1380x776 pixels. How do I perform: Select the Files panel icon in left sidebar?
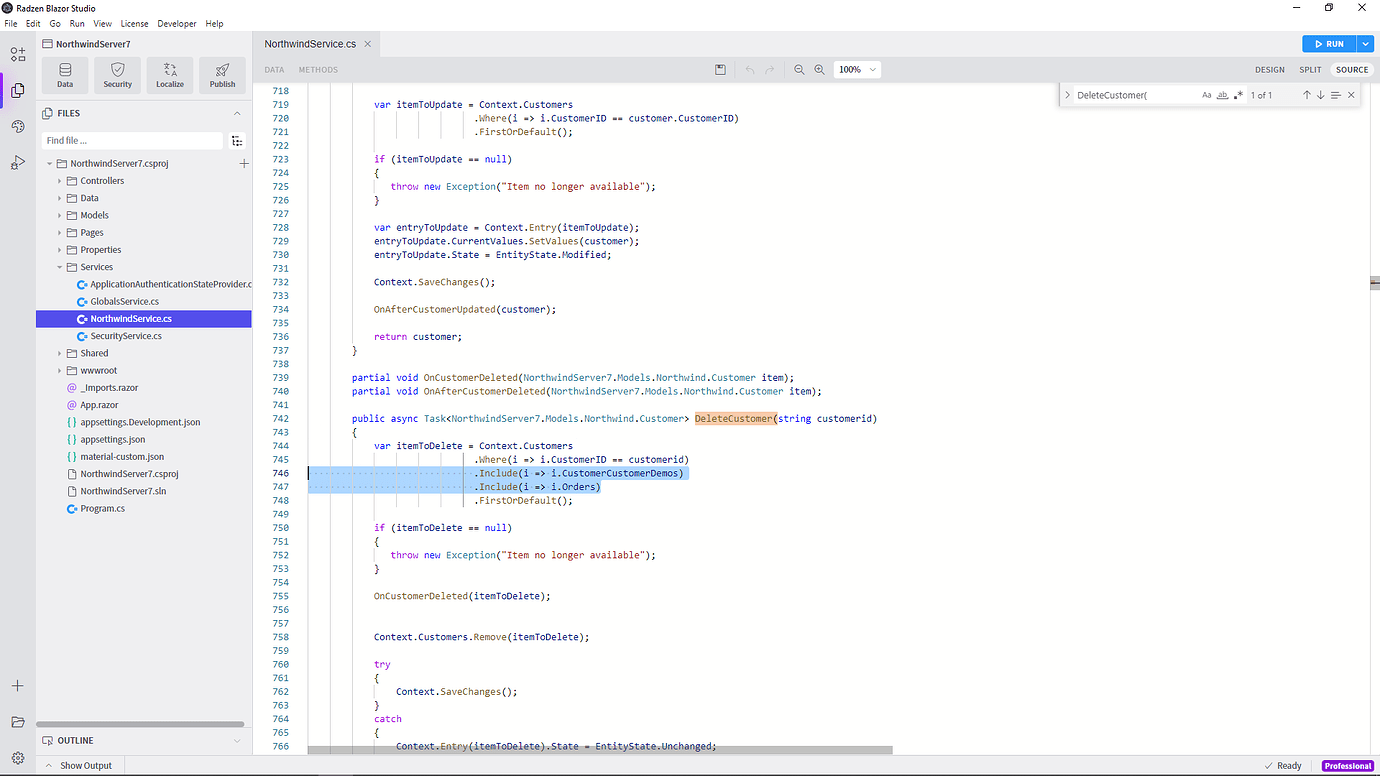click(17, 90)
